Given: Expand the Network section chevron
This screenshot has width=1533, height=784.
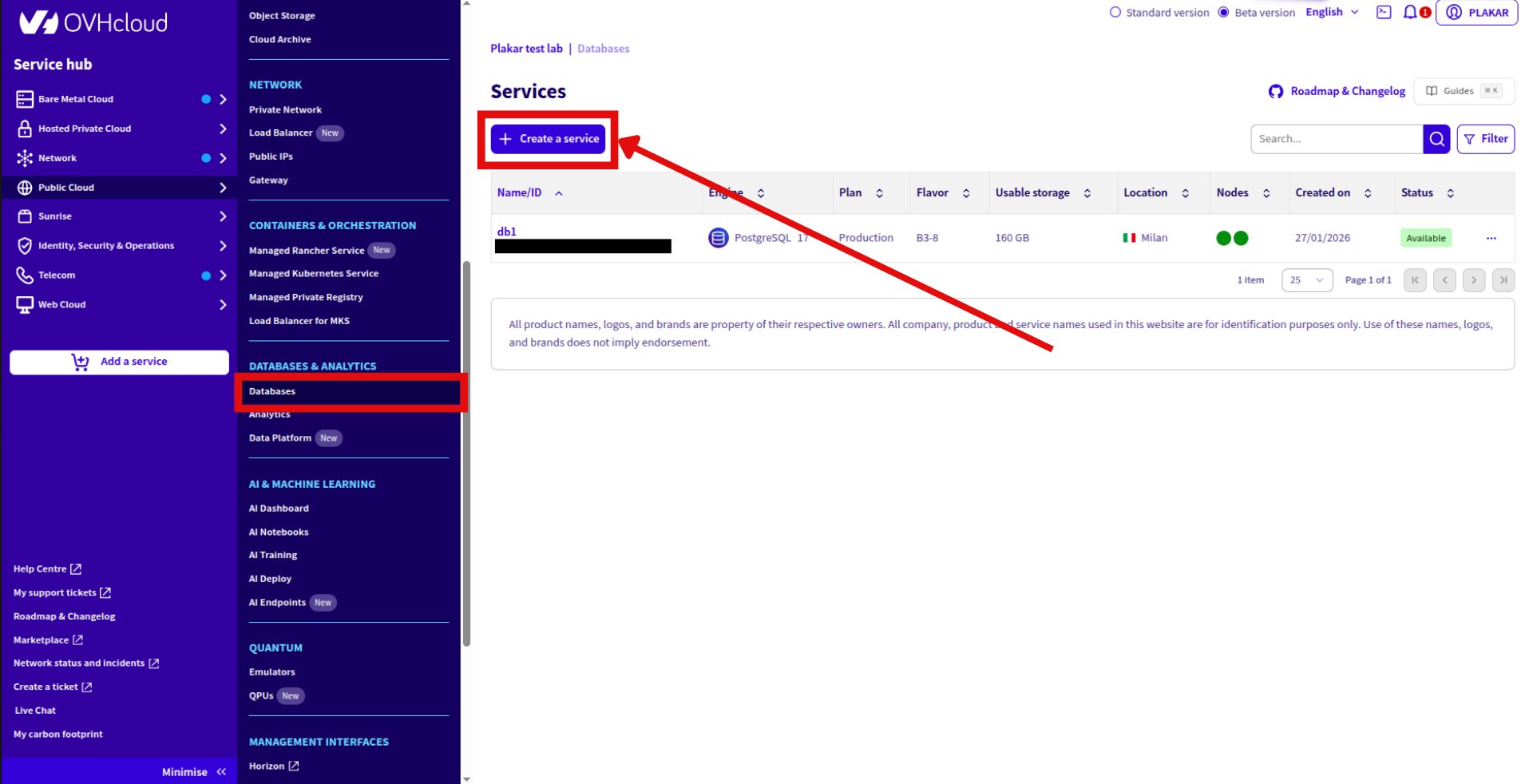Looking at the screenshot, I should coord(223,158).
